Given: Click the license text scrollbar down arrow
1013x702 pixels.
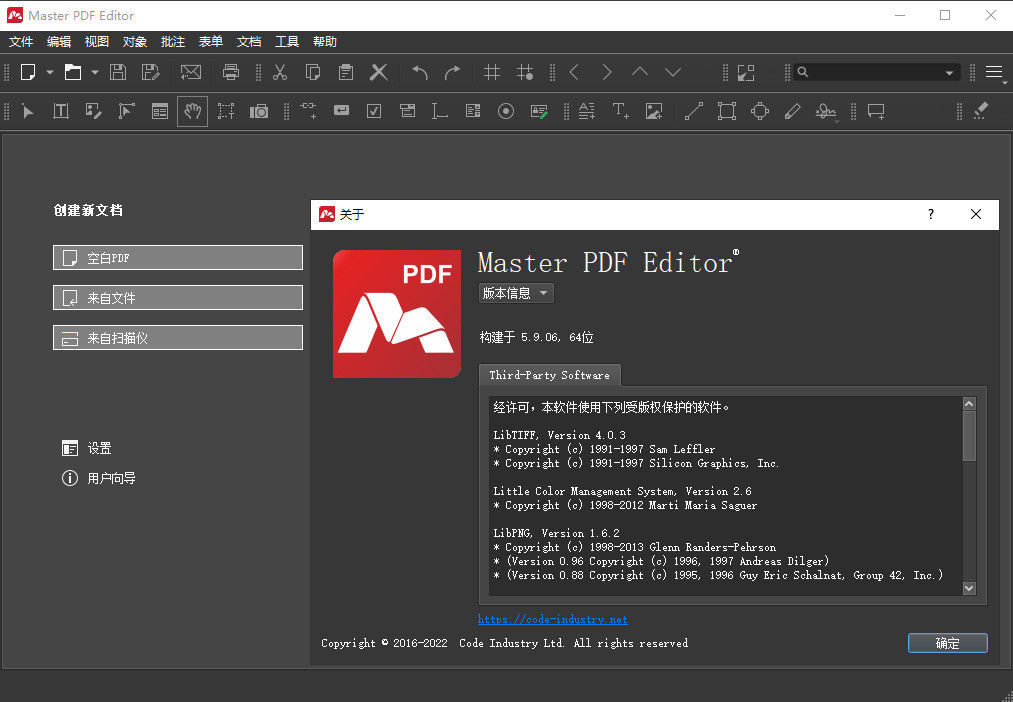Looking at the screenshot, I should (968, 588).
